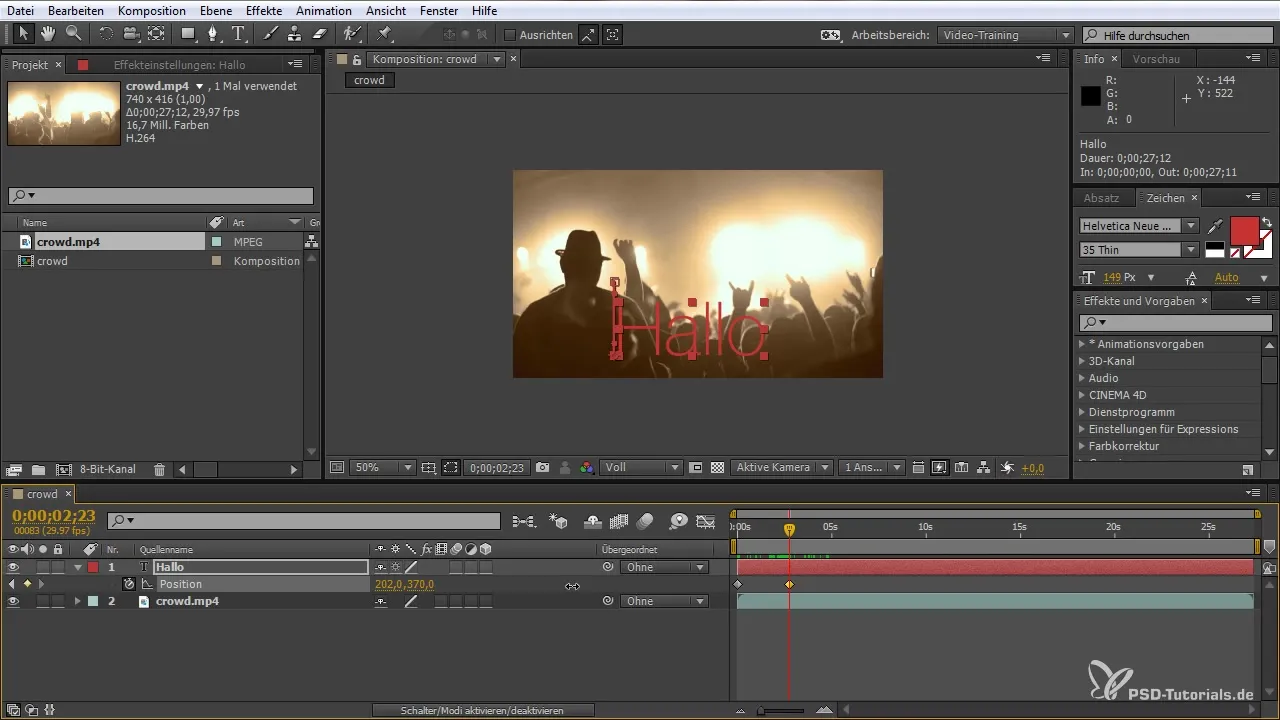Click Schalter/Modi aktivieren/deaktivieren button

coord(483,710)
